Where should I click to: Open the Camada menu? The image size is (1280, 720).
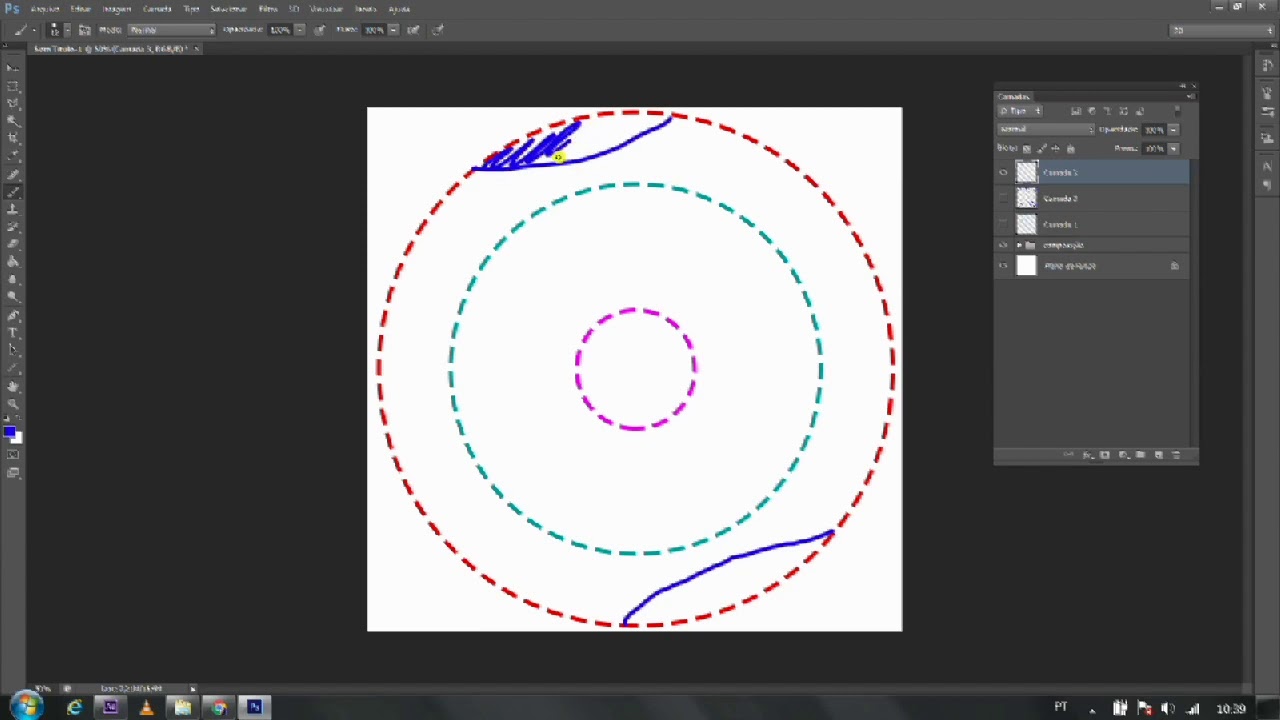(x=157, y=9)
